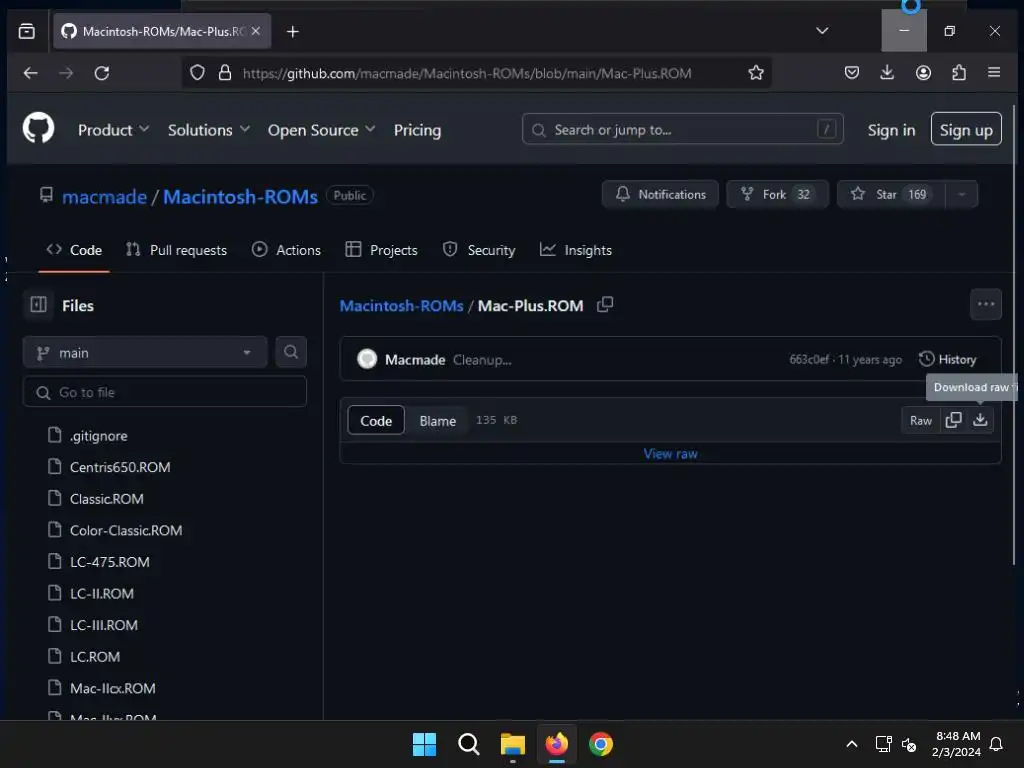
Task: Collapse the Files side panel icon
Action: 39,305
